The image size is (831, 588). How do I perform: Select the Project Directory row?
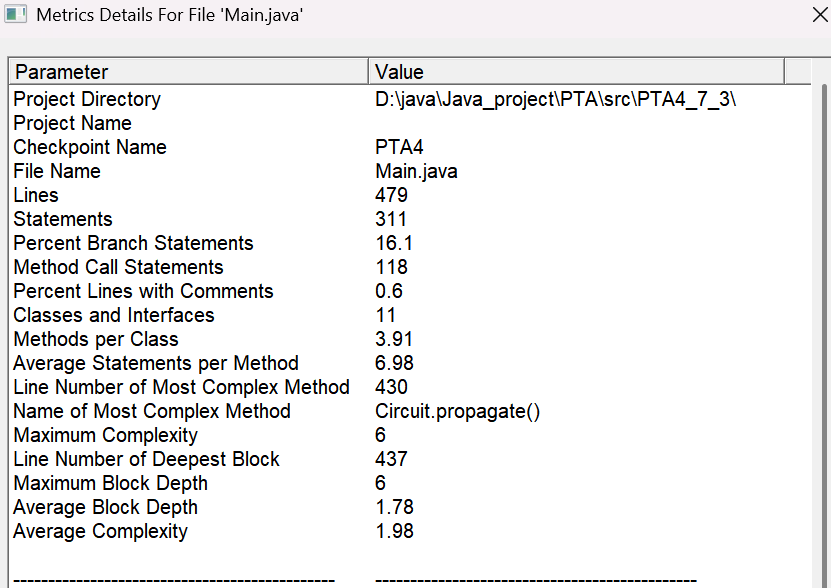pos(410,99)
